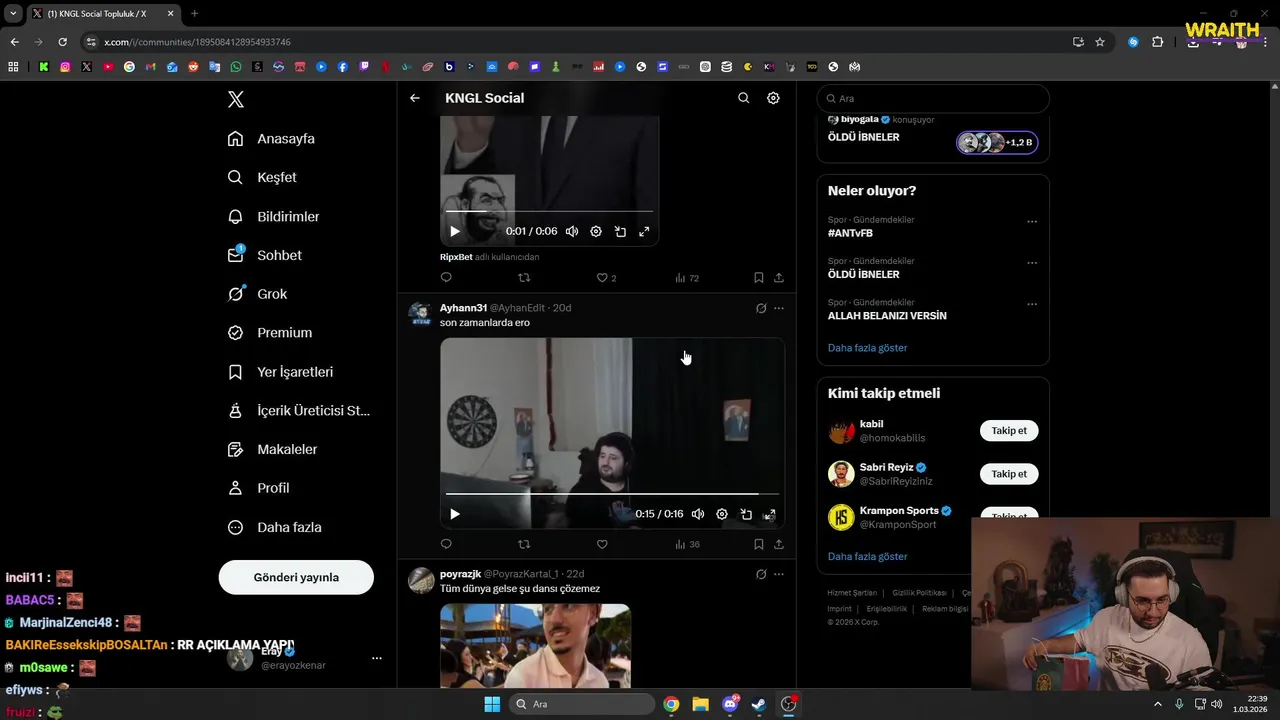Open File Explorer from the taskbar
This screenshot has height=720, width=1280.
click(700, 704)
